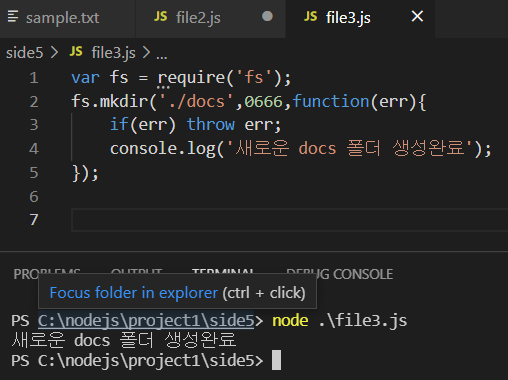Screen dimensions: 508x380
Task: Click the 'throw' keyword in line 3
Action: point(211,125)
